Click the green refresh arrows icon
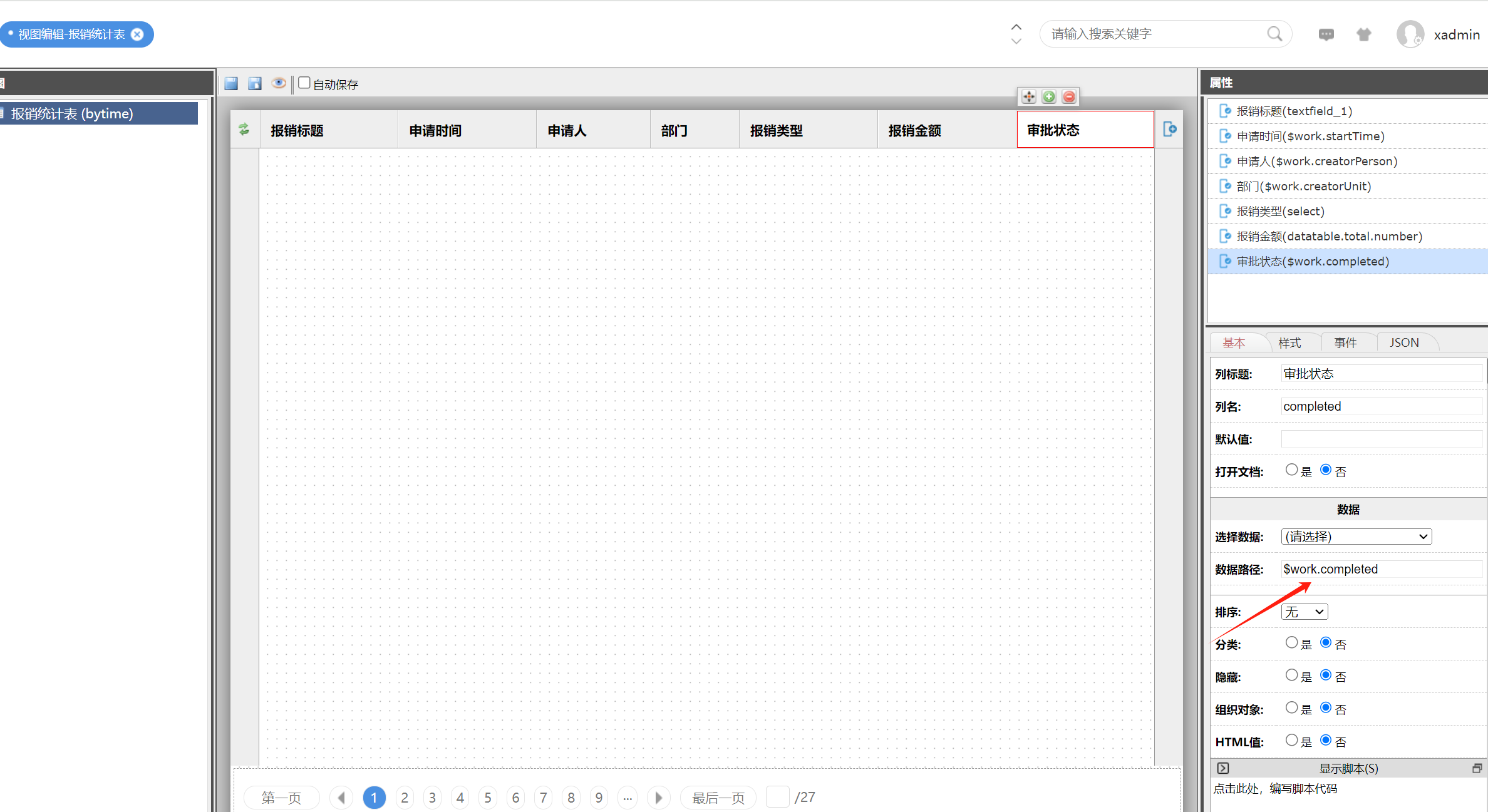Viewport: 1488px width, 812px height. pyautogui.click(x=244, y=130)
